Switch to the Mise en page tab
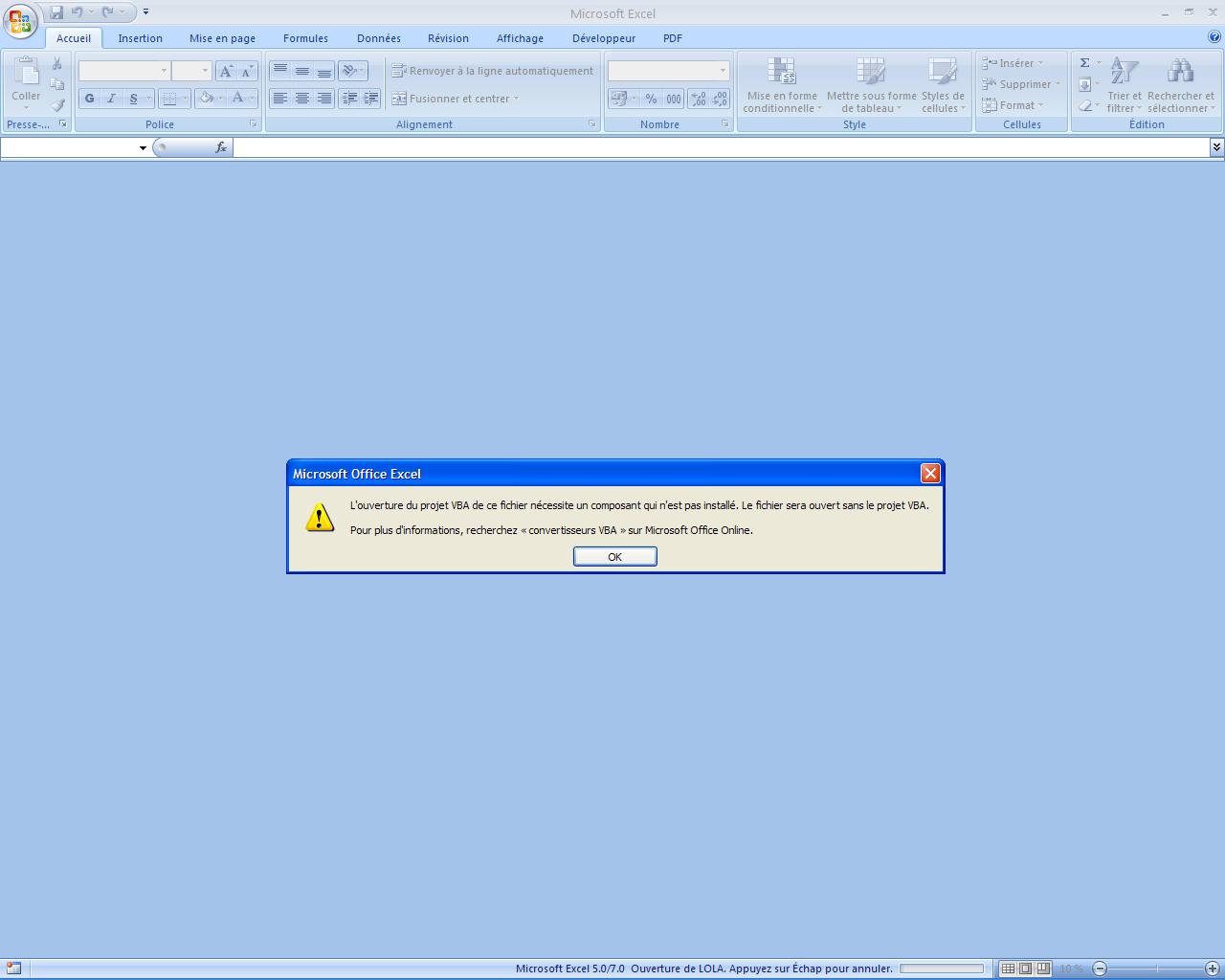This screenshot has height=980, width=1225. click(222, 38)
